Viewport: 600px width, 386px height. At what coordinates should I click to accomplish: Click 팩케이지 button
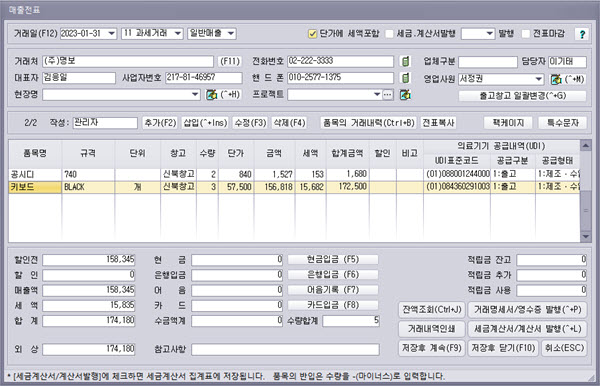coord(508,123)
